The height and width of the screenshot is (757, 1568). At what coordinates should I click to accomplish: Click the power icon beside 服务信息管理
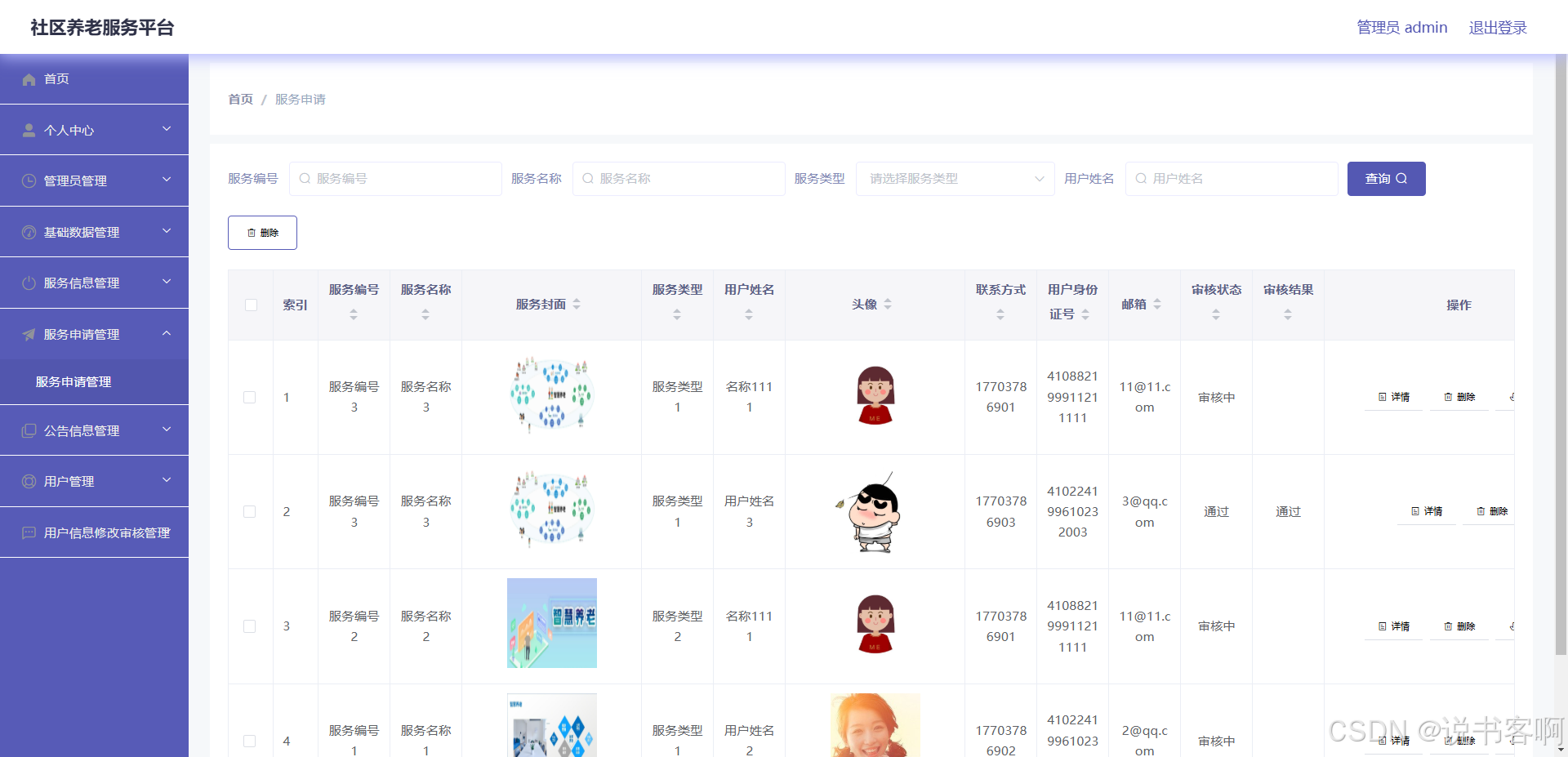(29, 282)
